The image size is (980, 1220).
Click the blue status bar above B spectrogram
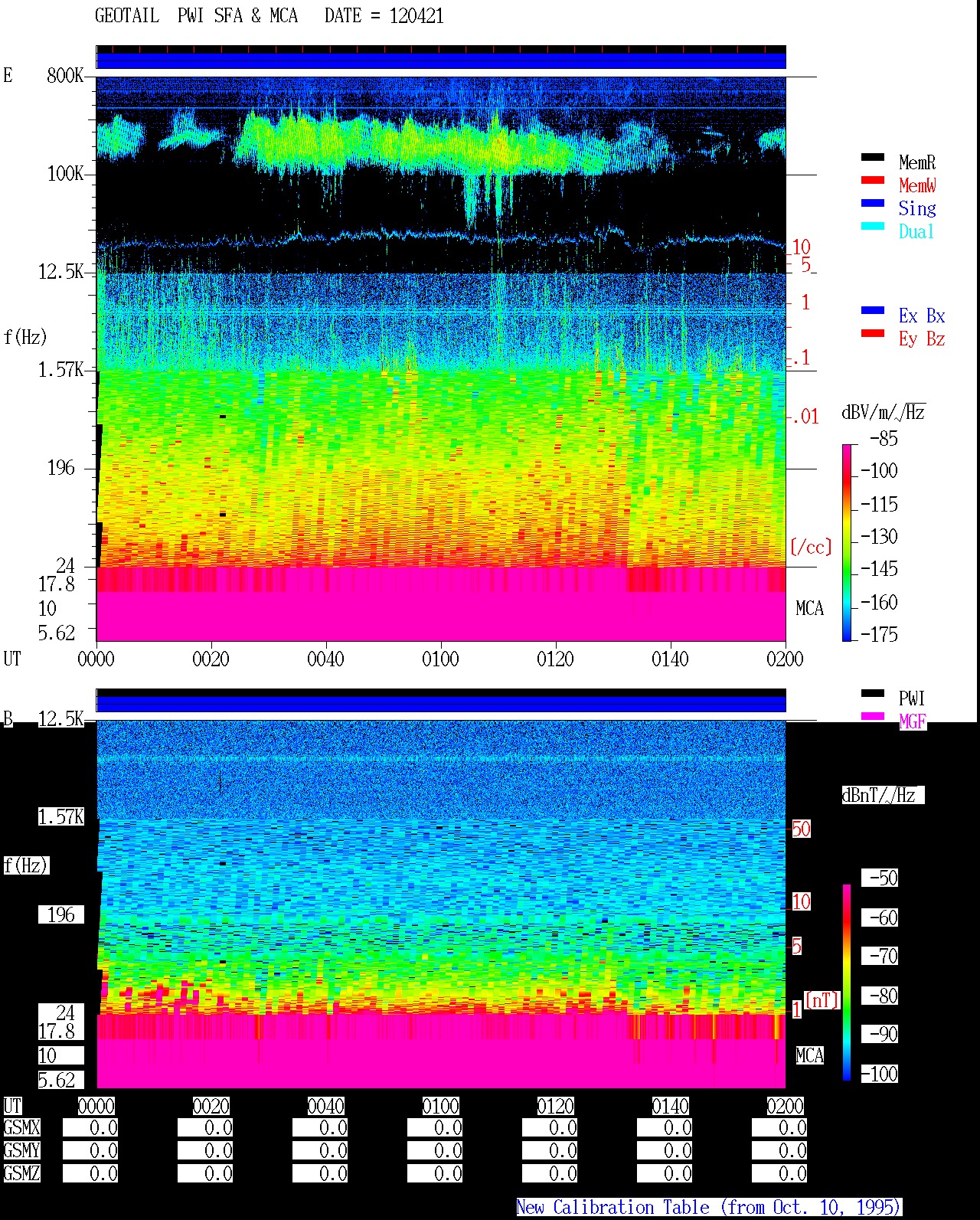coord(441,703)
